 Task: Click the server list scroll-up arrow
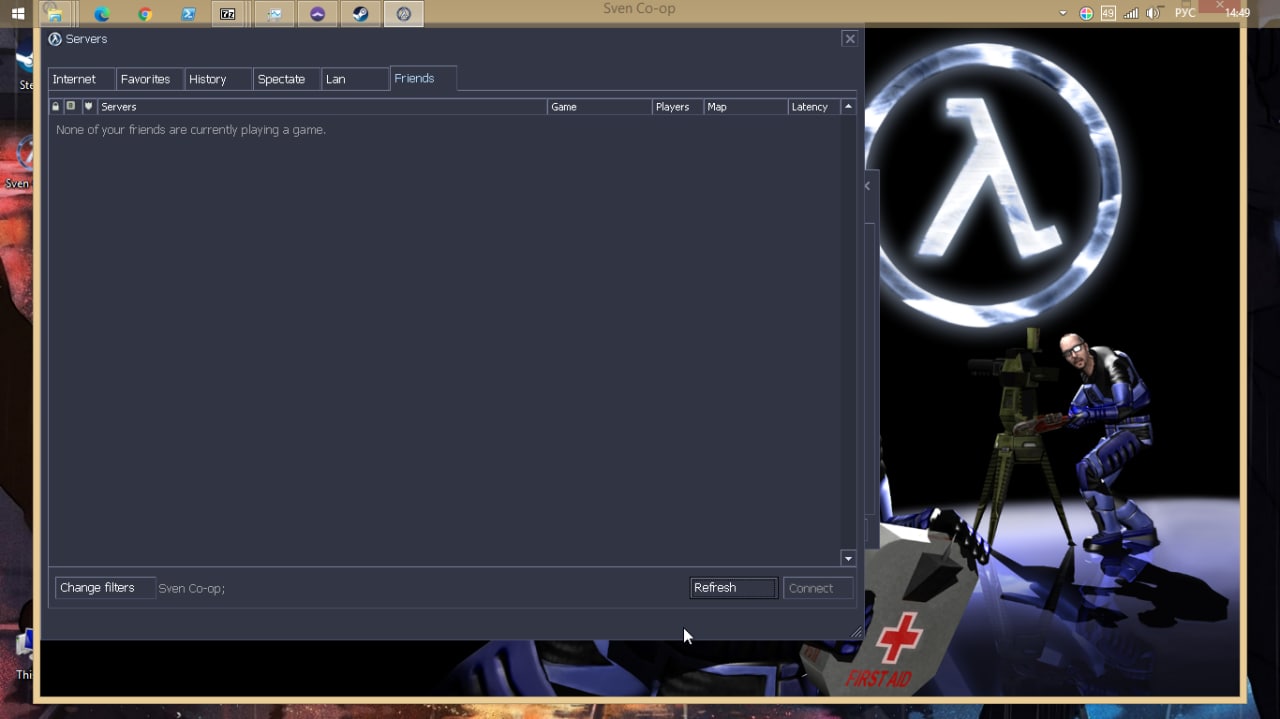pyautogui.click(x=848, y=107)
